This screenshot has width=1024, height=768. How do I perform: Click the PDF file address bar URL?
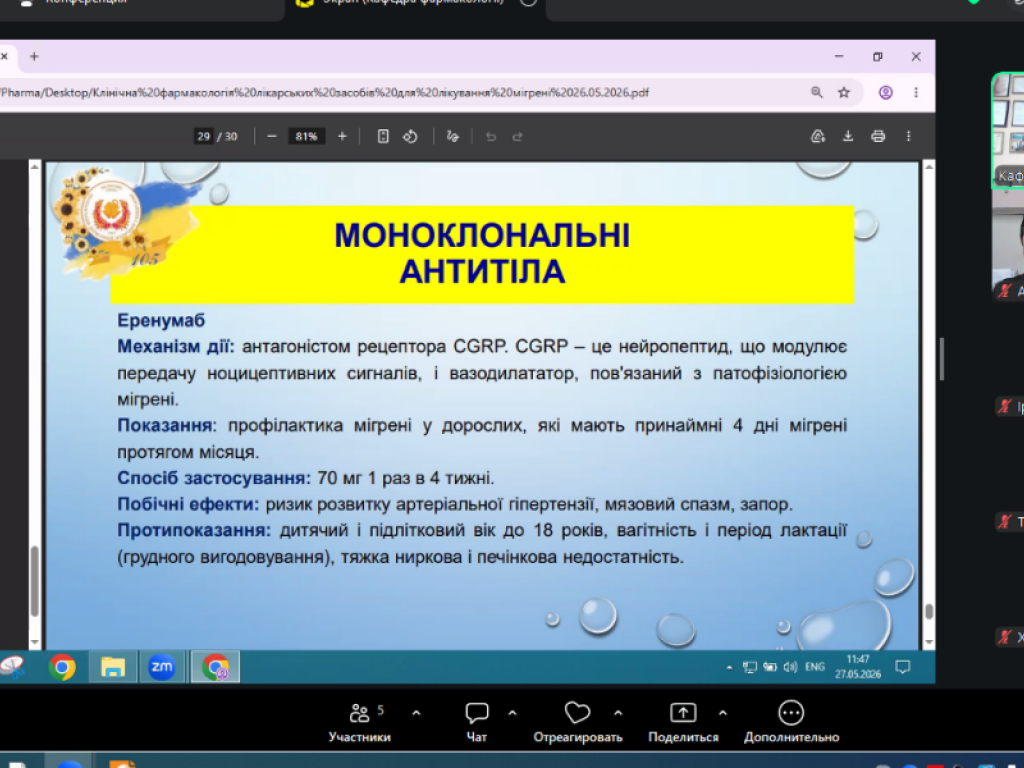325,93
